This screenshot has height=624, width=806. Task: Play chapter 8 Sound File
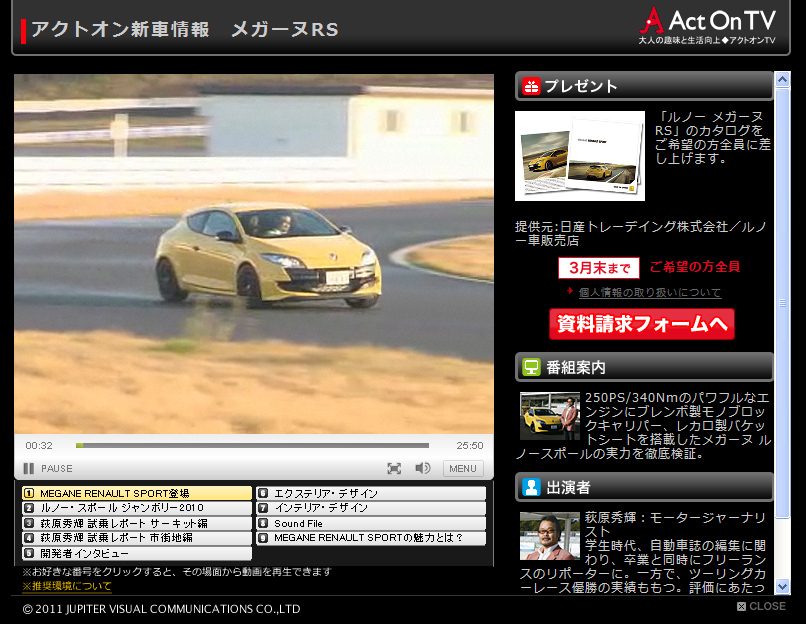371,523
